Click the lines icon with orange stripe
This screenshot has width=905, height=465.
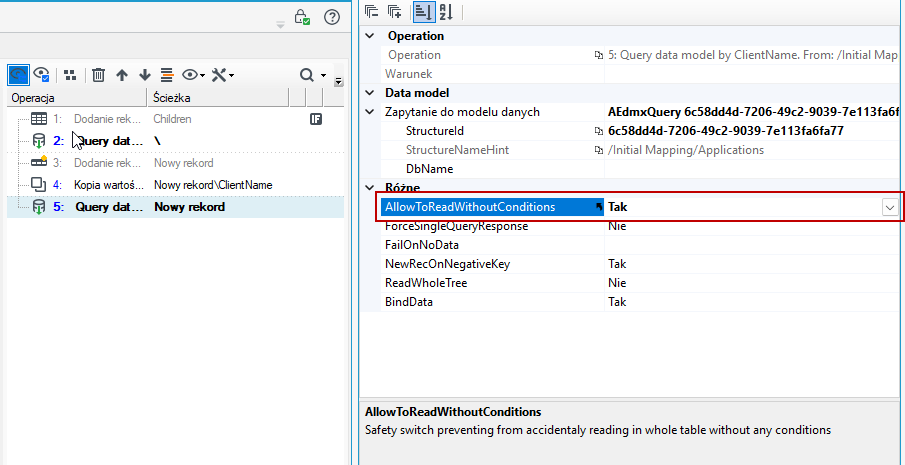pyautogui.click(x=167, y=75)
